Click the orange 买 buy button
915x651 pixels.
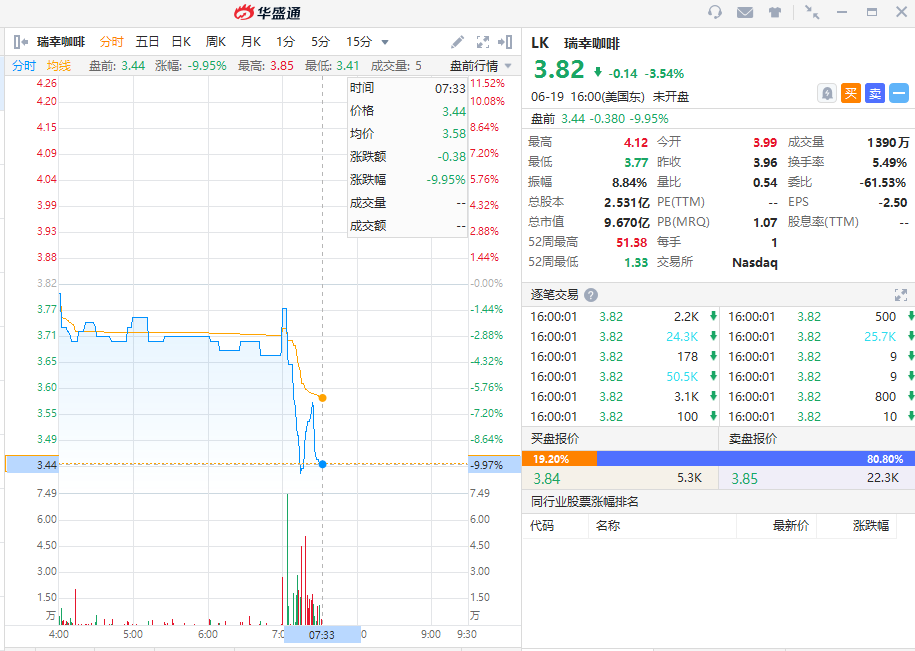(851, 93)
